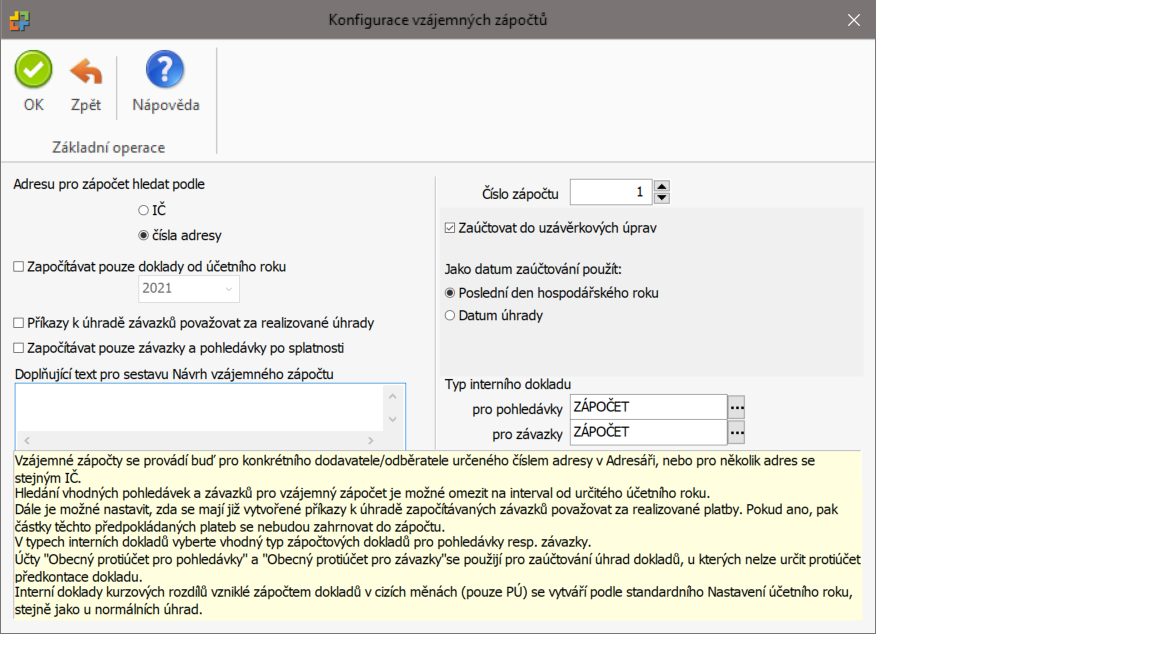The width and height of the screenshot is (1152, 648).
Task: Click the right arrow of the horizontal scrollbar
Action: [371, 440]
